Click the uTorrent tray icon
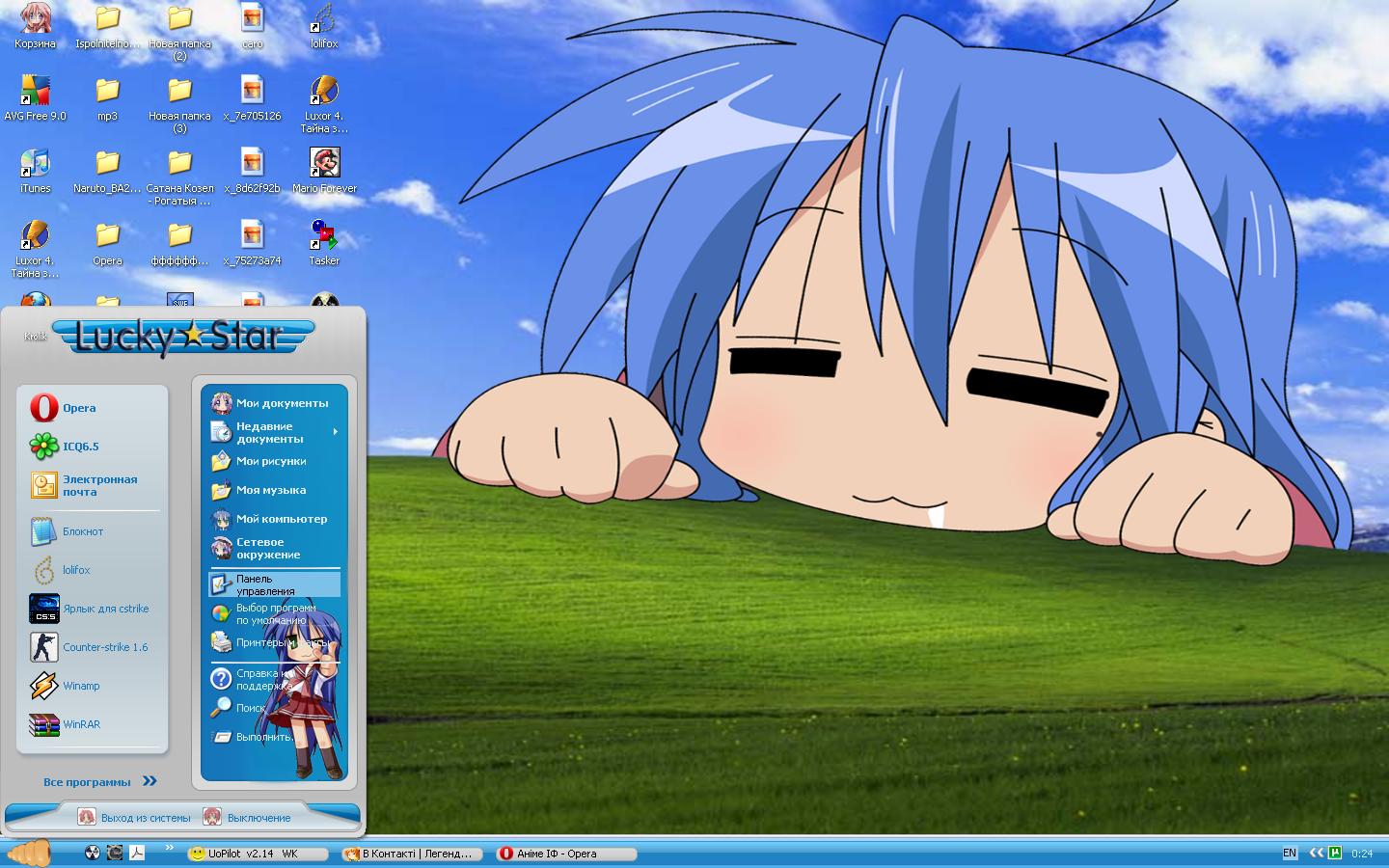This screenshot has height=868, width=1389. click(x=1335, y=853)
